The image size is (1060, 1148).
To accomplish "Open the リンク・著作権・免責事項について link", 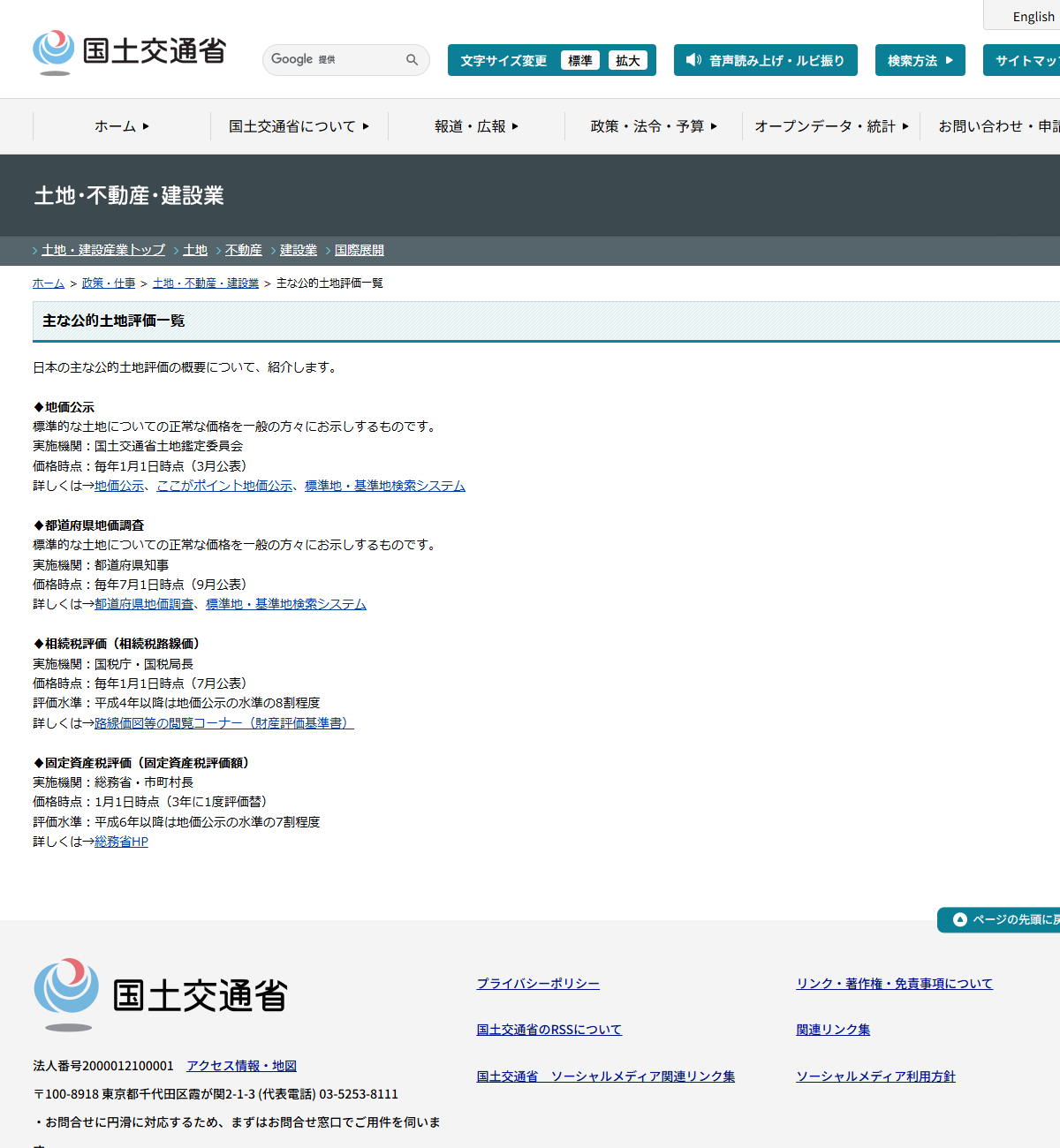I will coord(895,984).
